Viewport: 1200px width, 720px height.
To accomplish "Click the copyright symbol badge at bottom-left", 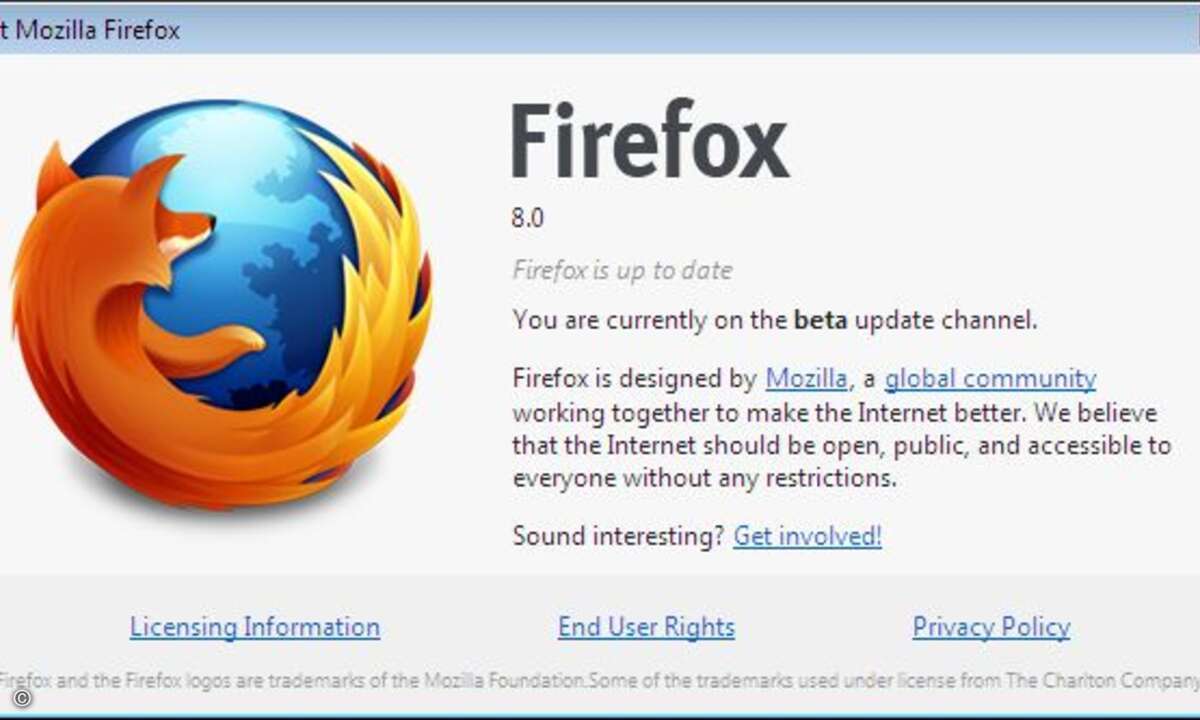I will (21, 699).
